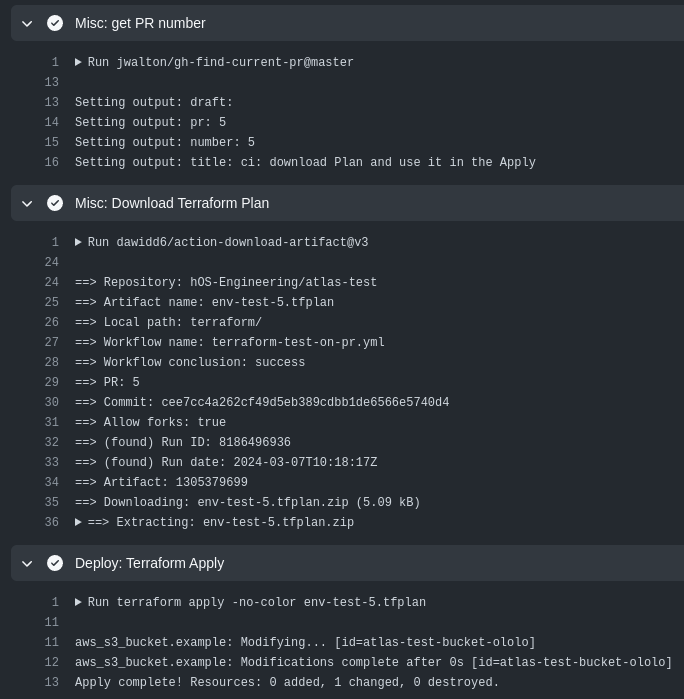
Task: Click the 'Apply complete!' log line
Action: (287, 682)
